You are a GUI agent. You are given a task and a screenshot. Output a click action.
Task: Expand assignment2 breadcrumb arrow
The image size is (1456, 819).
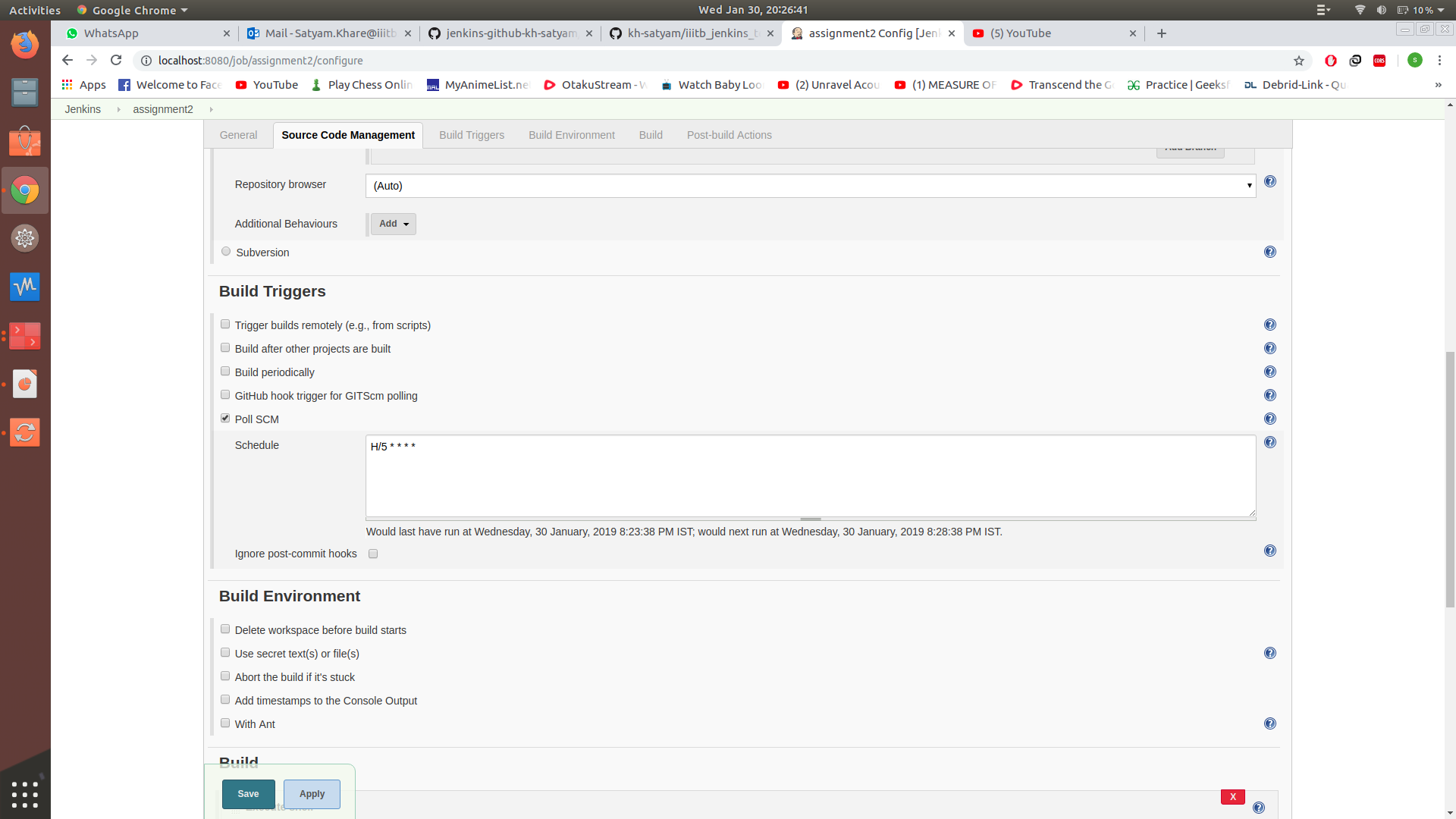(211, 109)
